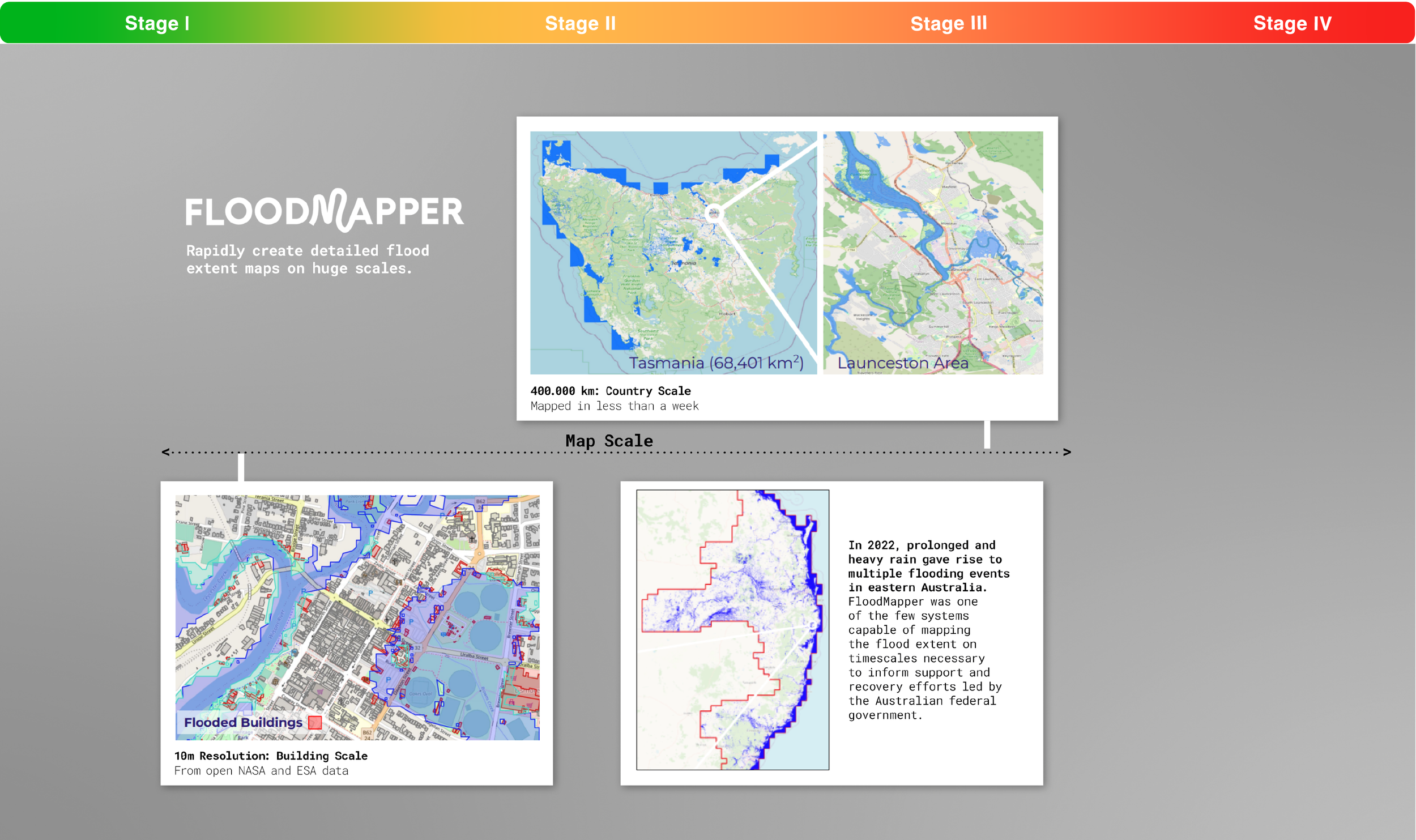Click 'FloodMapper was one' sentence line
Screen dimensions: 1416x840
pos(913,602)
